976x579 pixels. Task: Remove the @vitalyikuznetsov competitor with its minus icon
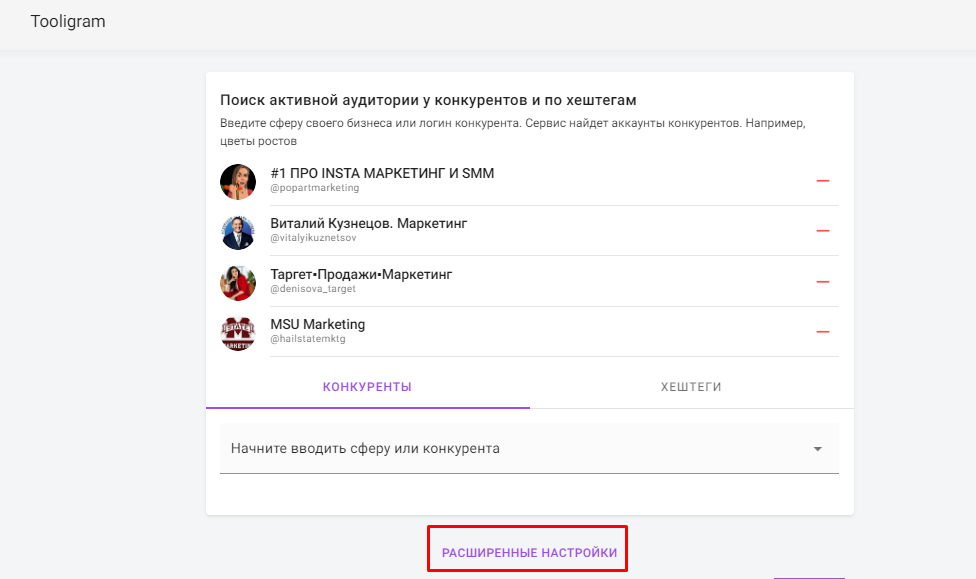pyautogui.click(x=822, y=230)
